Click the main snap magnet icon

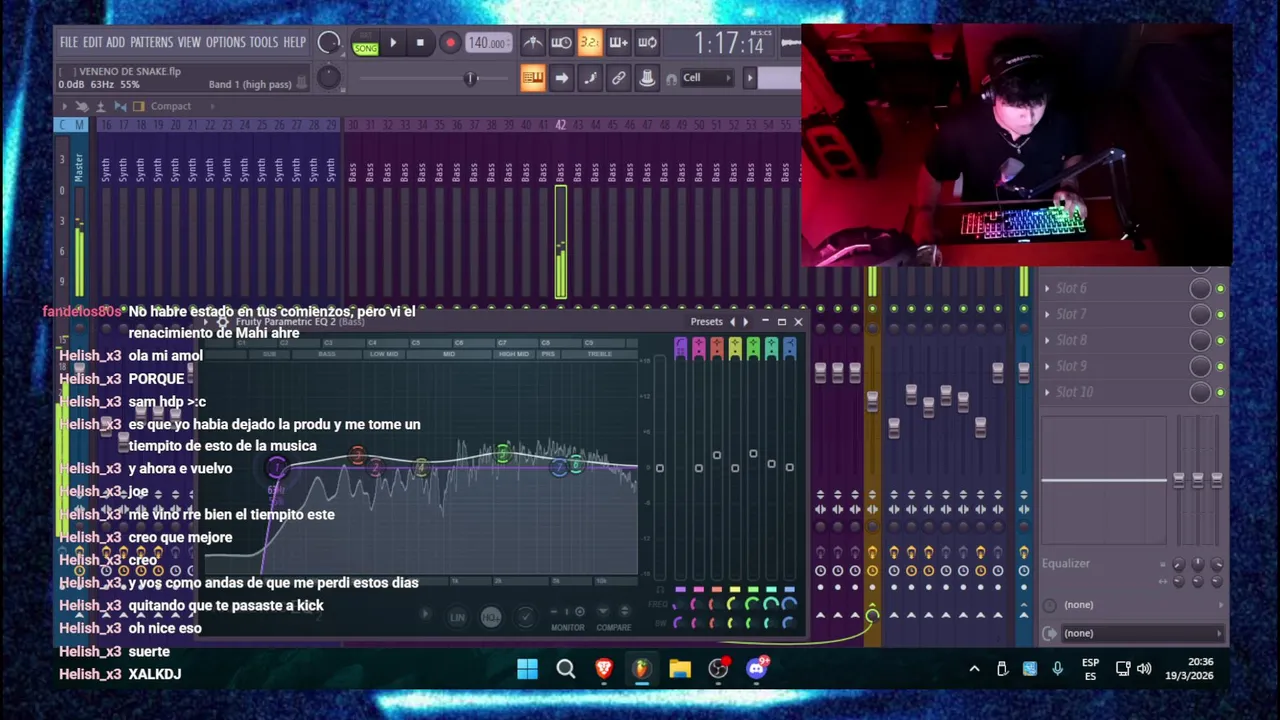672,78
